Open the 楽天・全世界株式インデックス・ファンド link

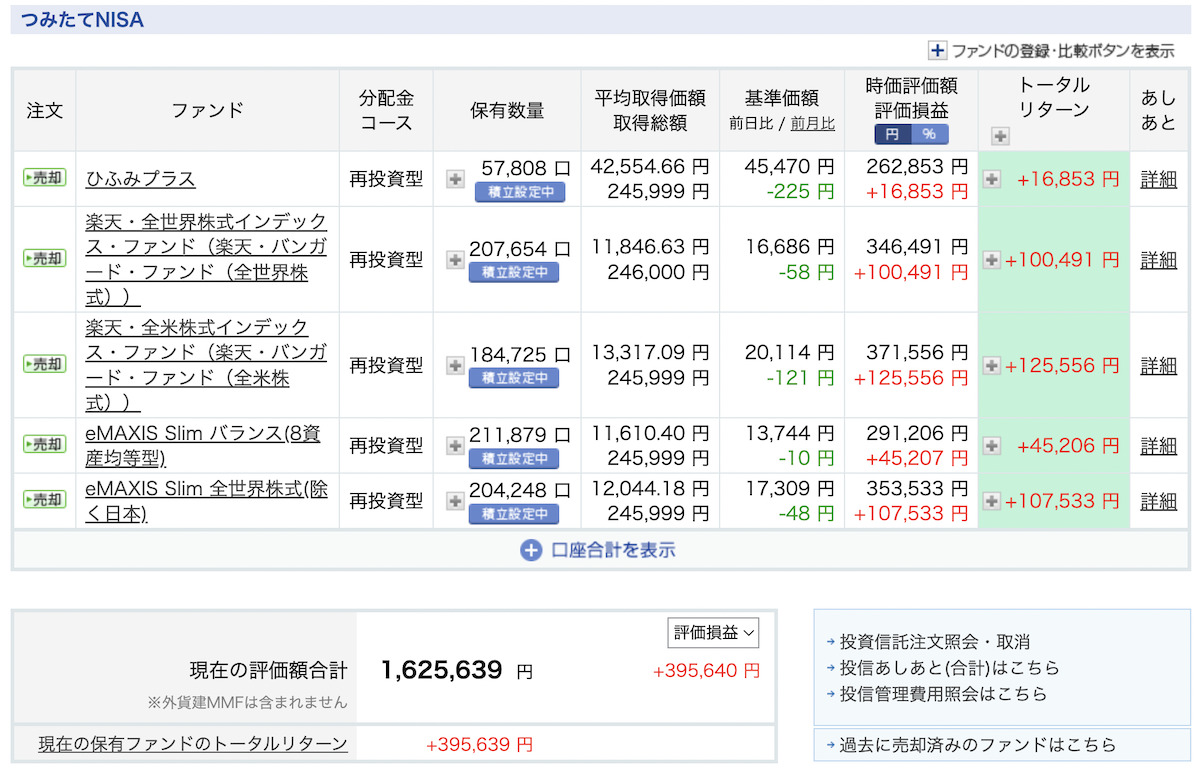point(207,259)
